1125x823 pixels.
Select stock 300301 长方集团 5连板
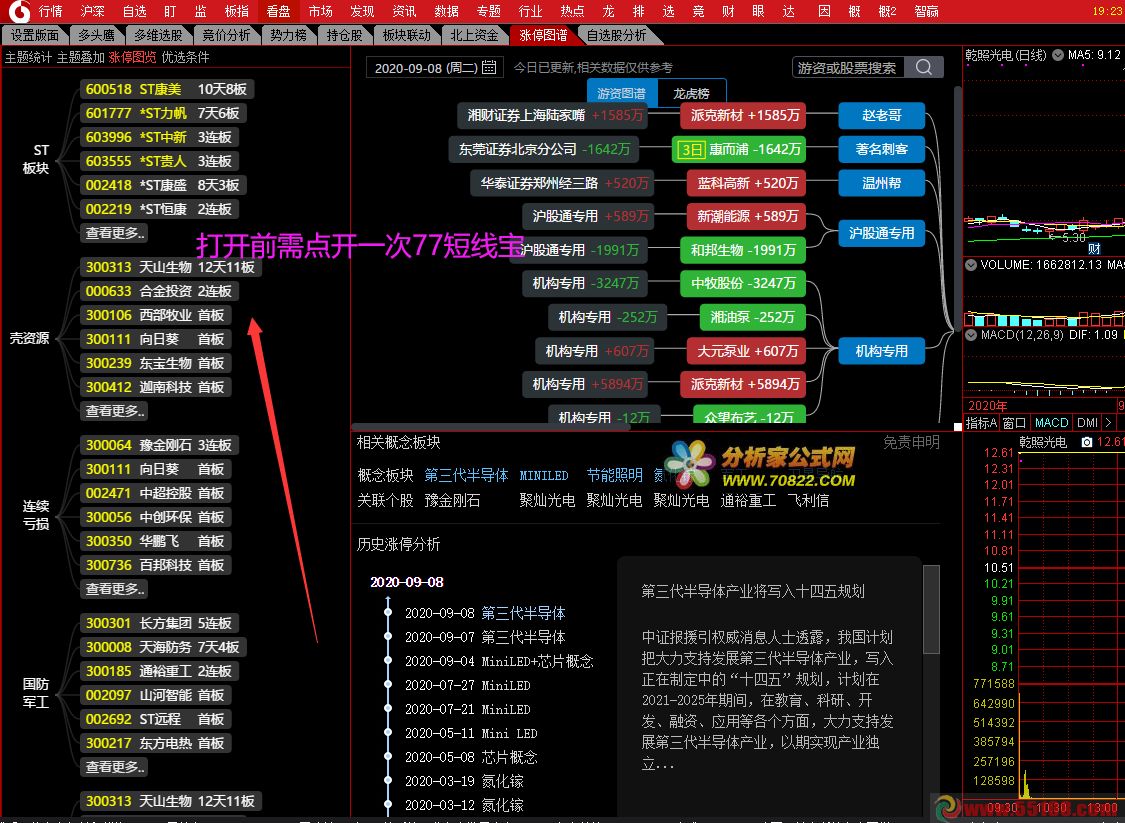[159, 623]
